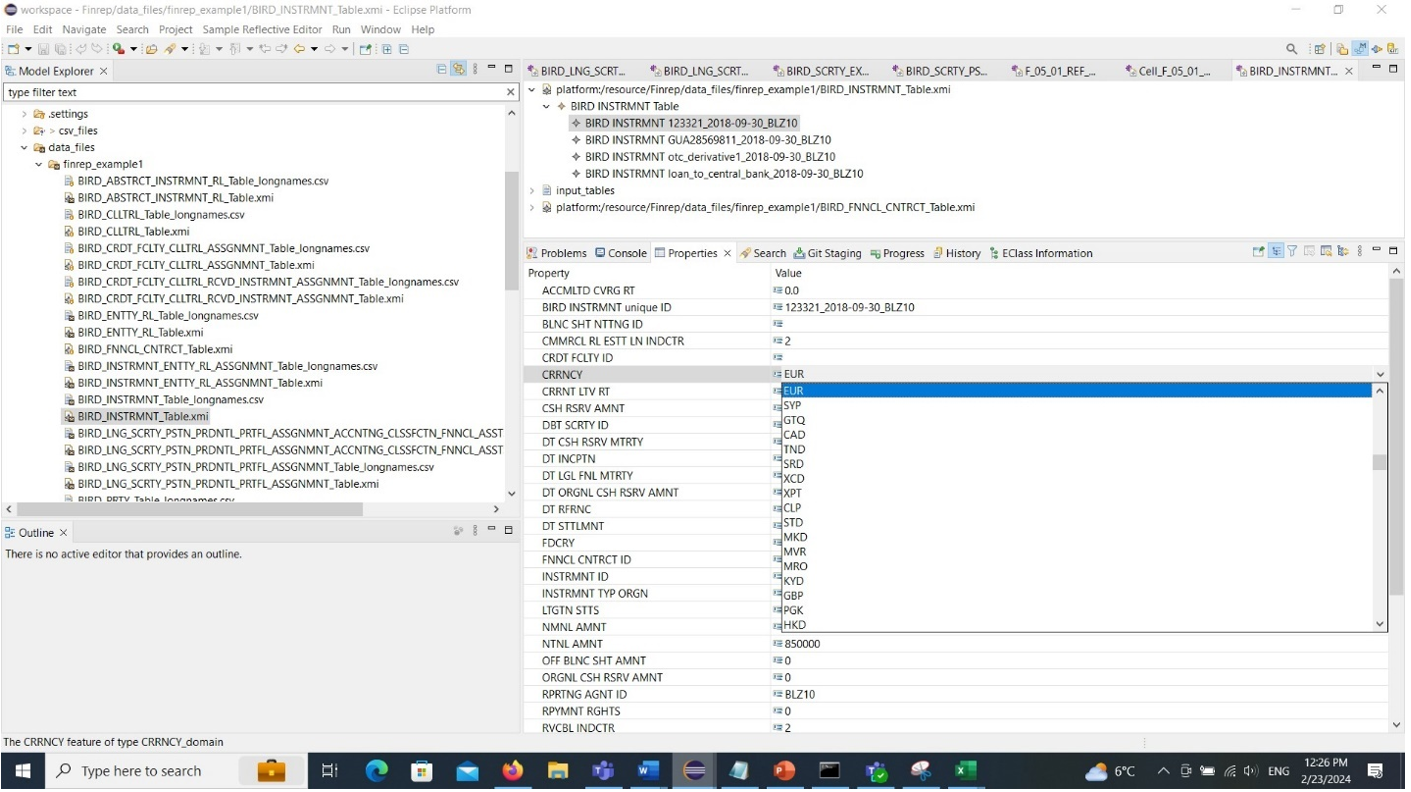
Task: Collapse All items in Model Explorer
Action: coord(441,70)
